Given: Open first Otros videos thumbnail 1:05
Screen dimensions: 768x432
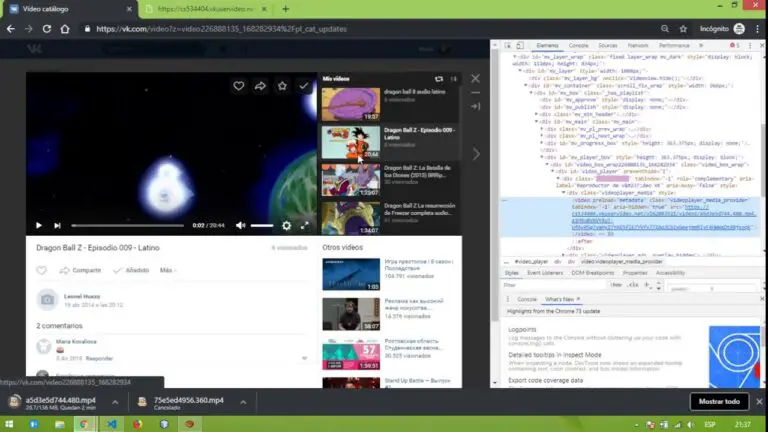Looking at the screenshot, I should coord(351,274).
